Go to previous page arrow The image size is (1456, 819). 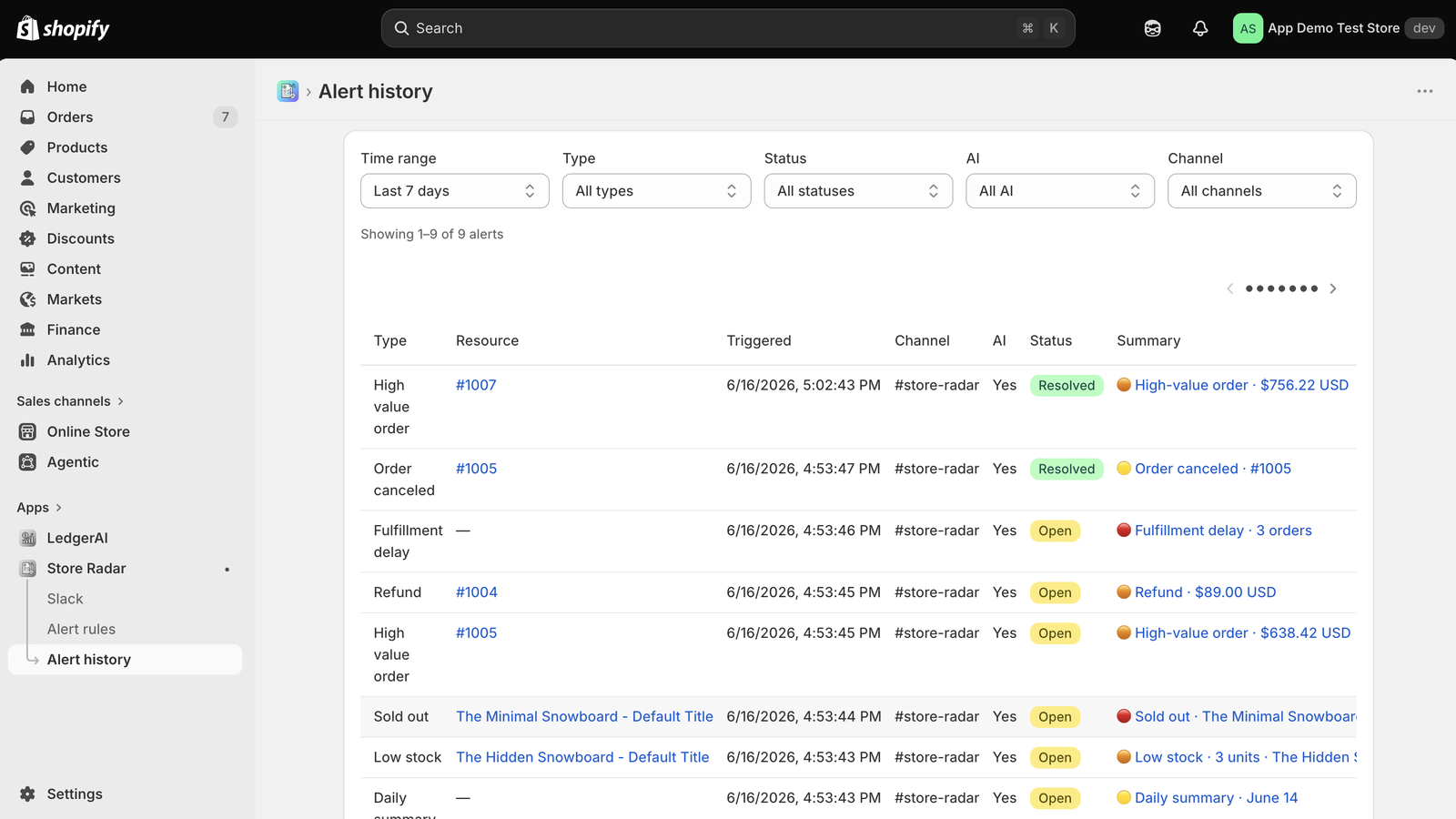point(1230,288)
